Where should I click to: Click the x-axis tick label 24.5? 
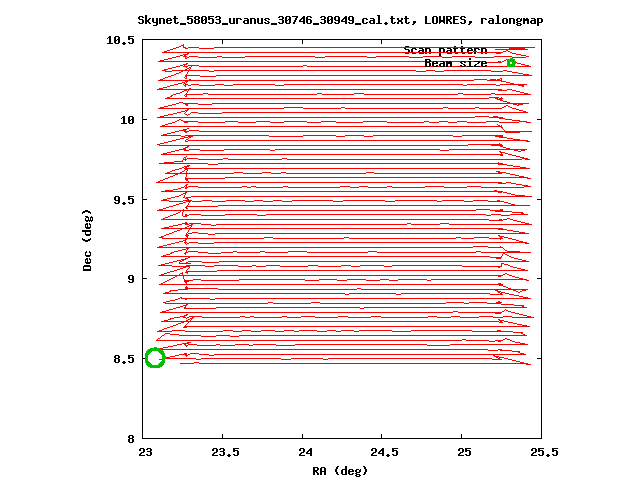pyautogui.click(x=384, y=452)
